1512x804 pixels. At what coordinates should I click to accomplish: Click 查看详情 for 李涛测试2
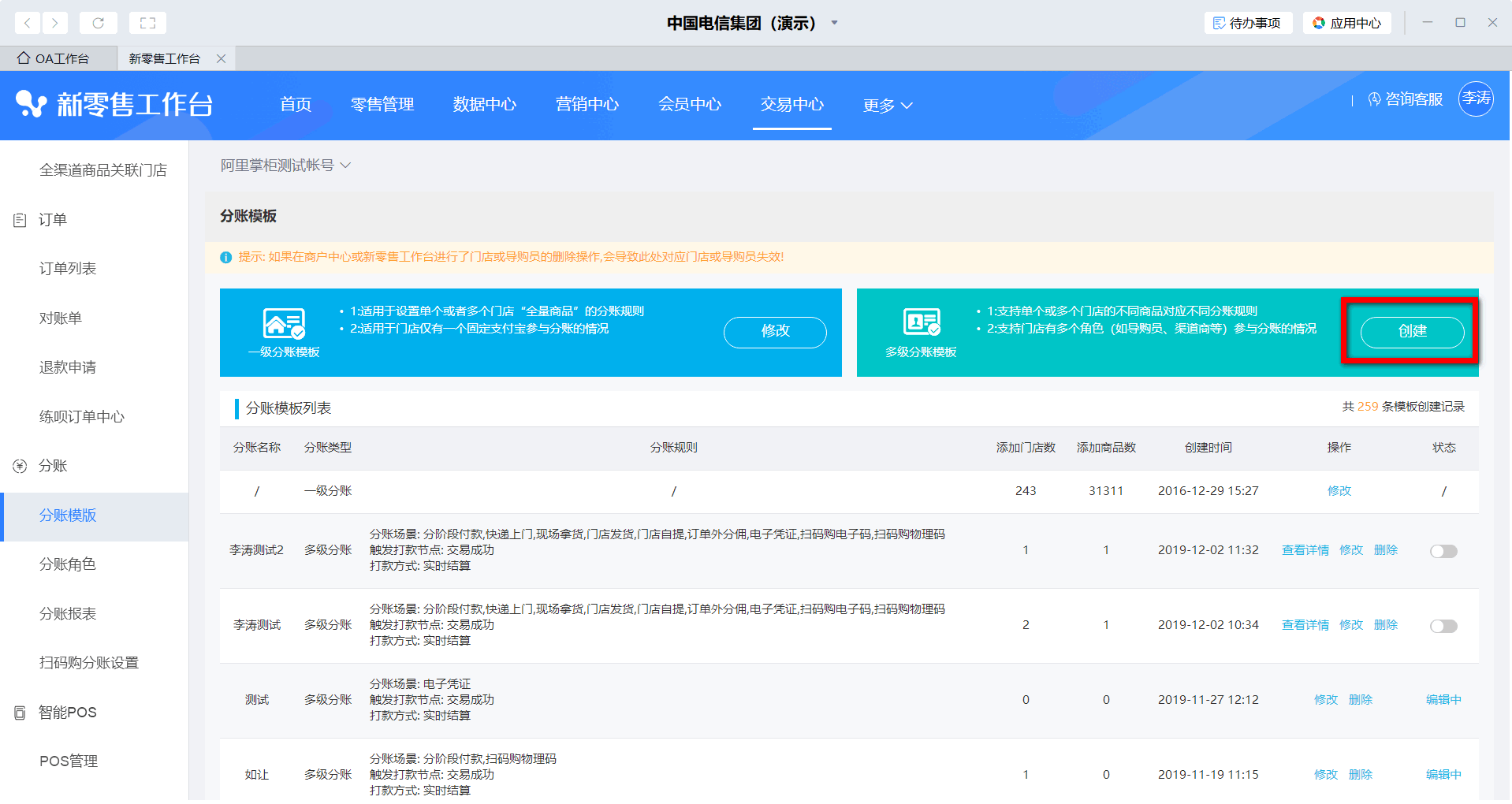tap(1305, 550)
